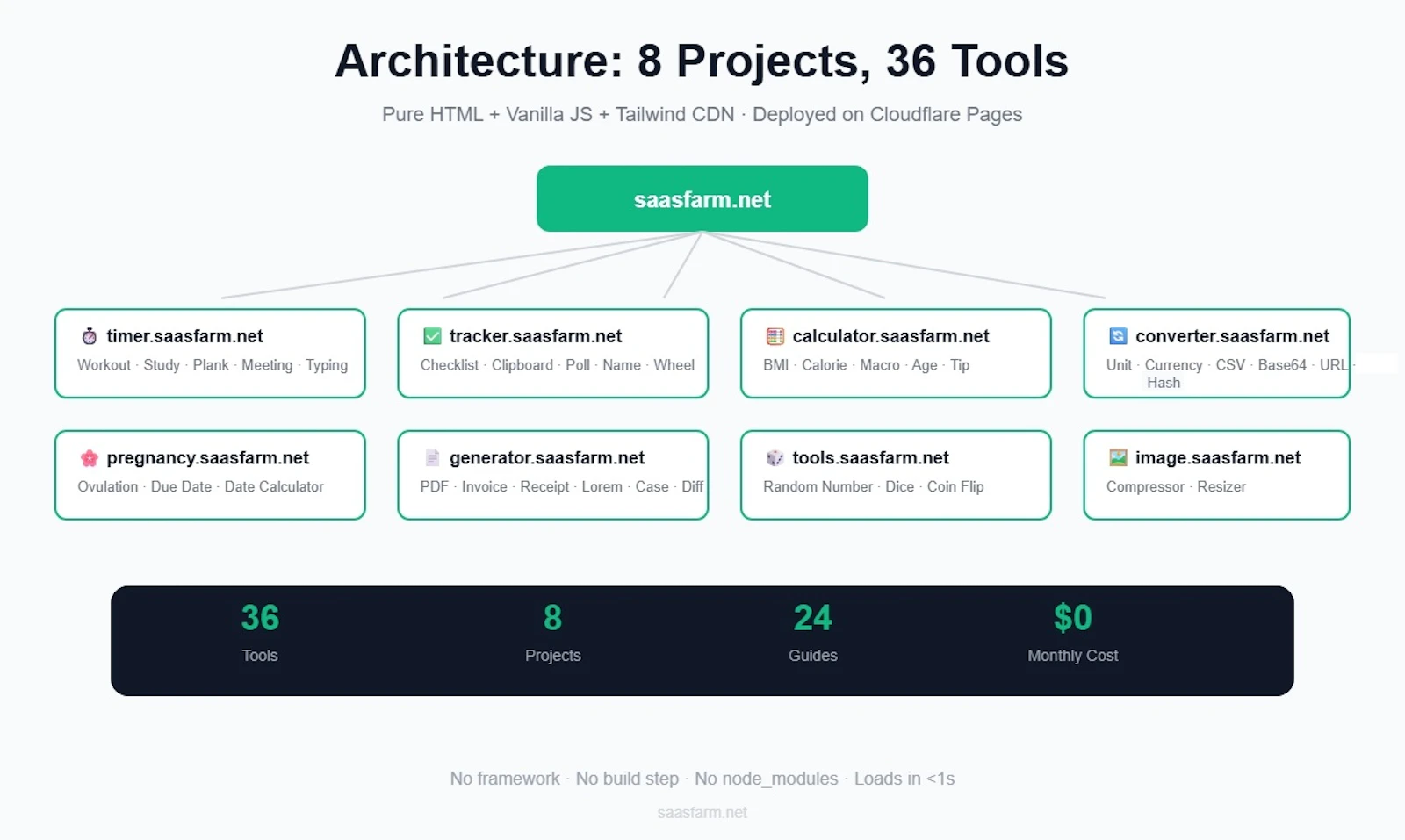1405x840 pixels.
Task: Open the tracker.saasfarm.net title
Action: click(536, 336)
